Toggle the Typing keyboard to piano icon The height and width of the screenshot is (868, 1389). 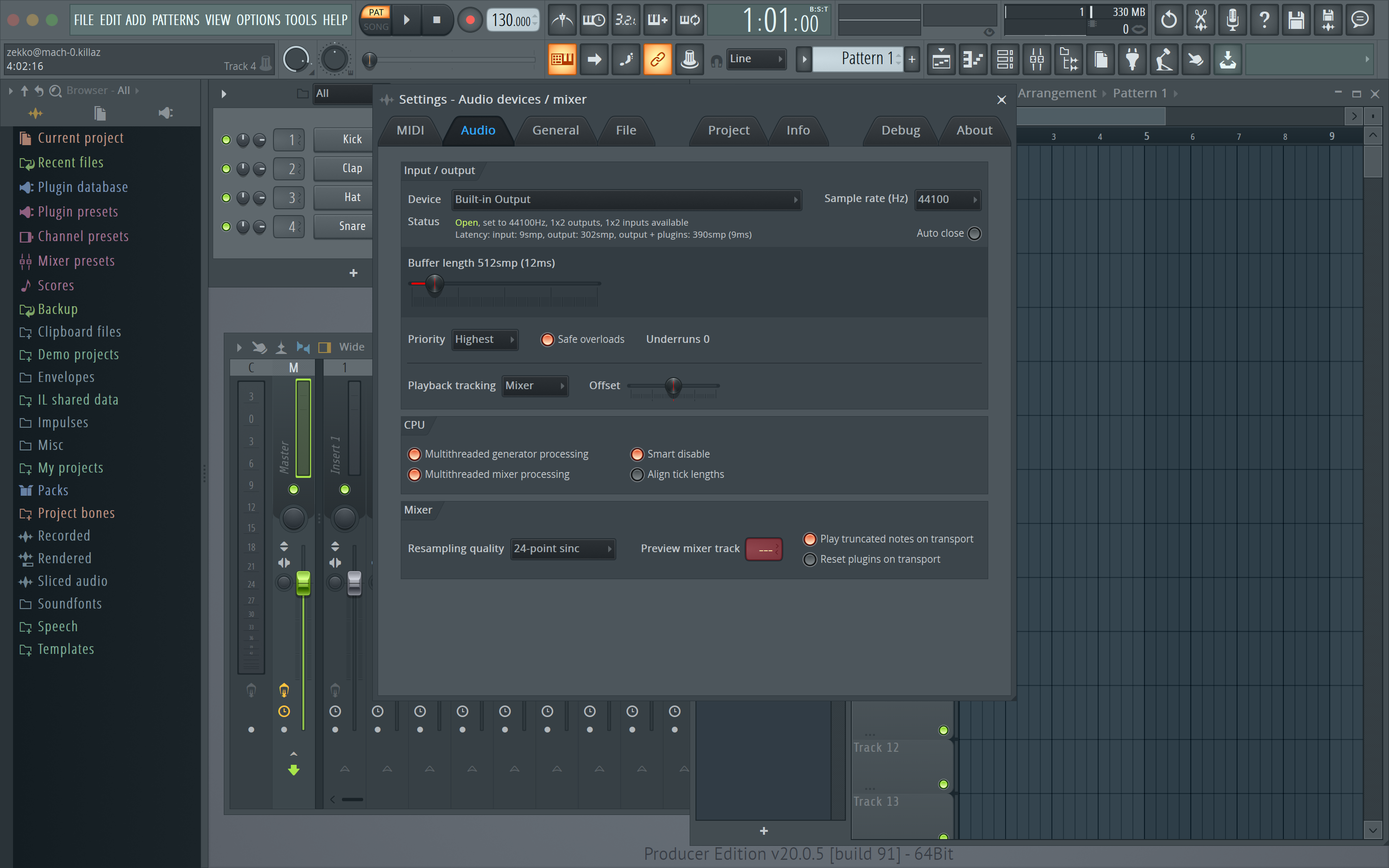[x=562, y=59]
